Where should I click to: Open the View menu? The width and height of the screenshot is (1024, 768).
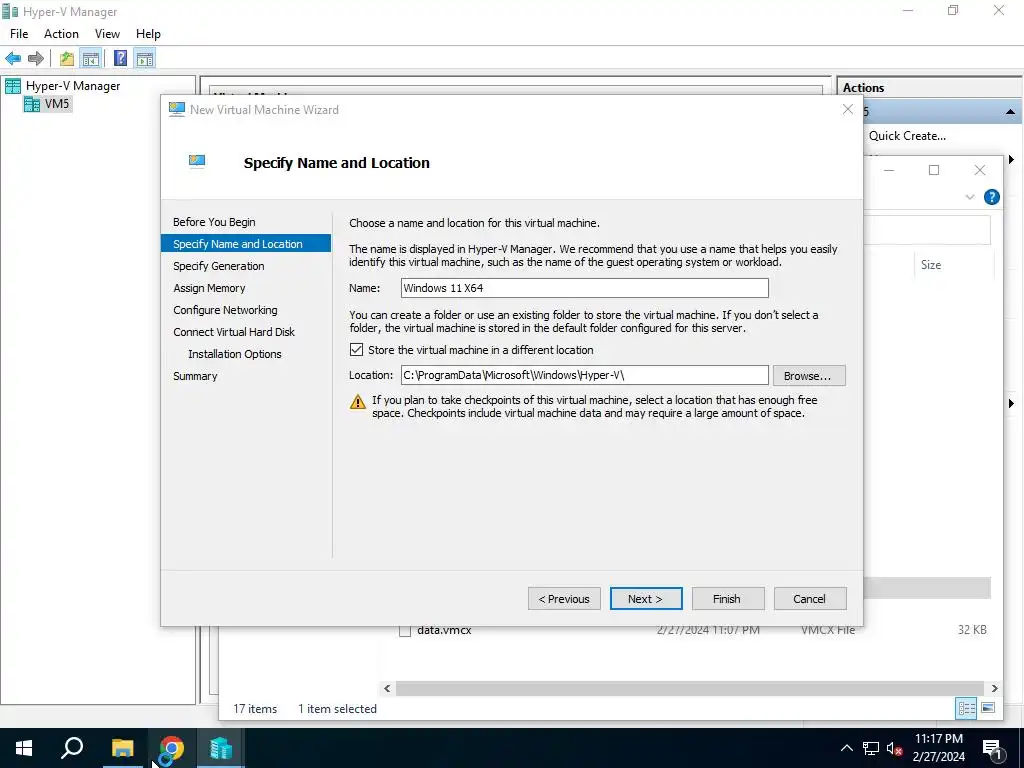click(107, 34)
